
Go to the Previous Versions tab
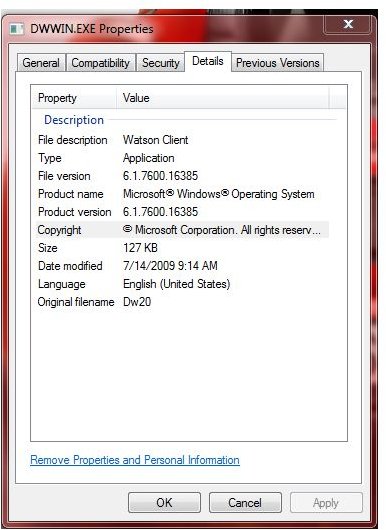point(278,63)
